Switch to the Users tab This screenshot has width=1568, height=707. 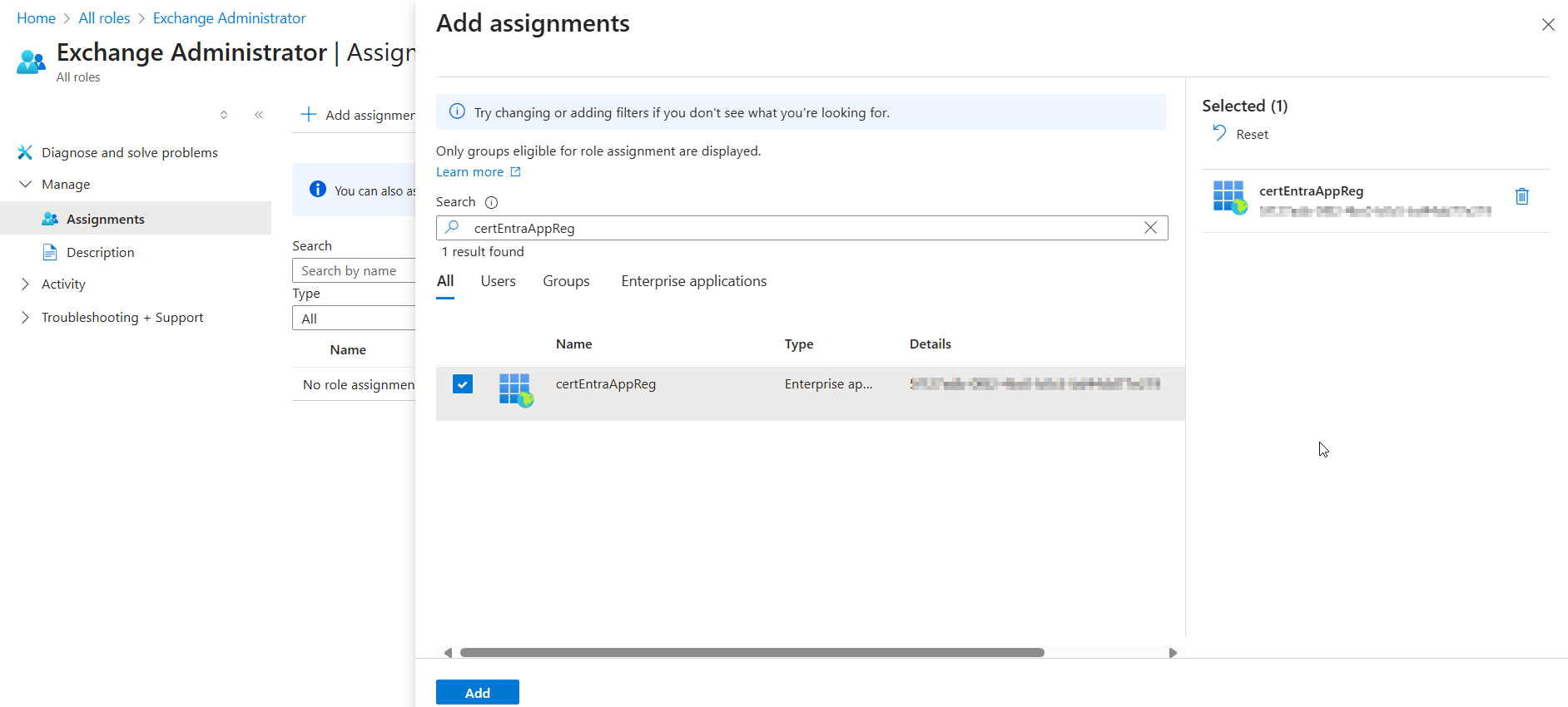(498, 281)
